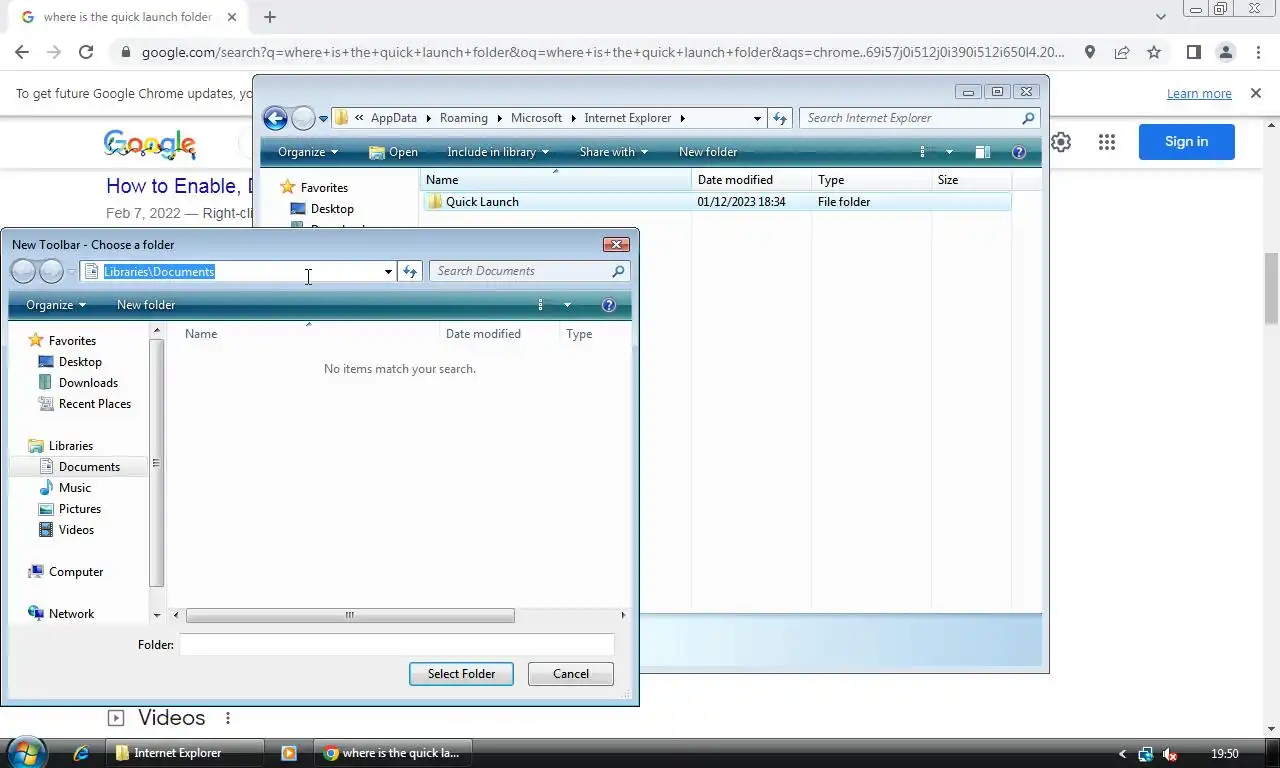Click the Search Internet Explorer box
Image resolution: width=1280 pixels, height=768 pixels.
(920, 118)
